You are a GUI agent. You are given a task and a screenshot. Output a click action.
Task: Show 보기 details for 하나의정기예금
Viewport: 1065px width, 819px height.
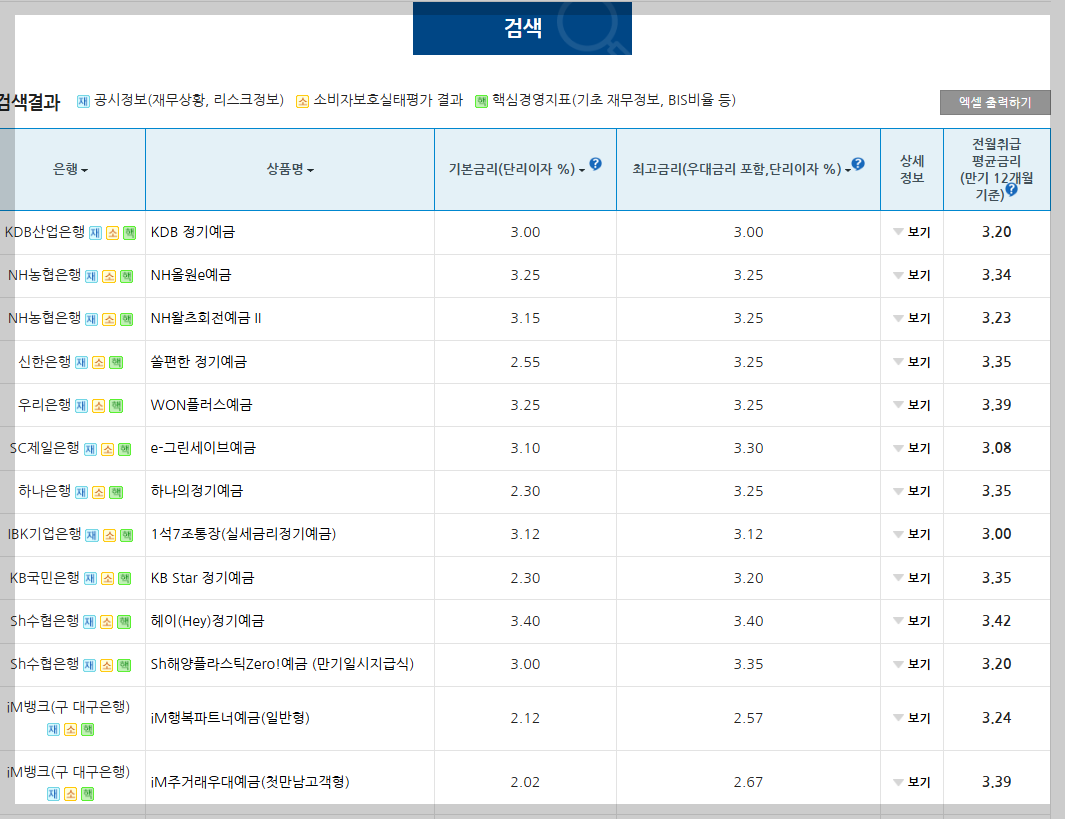point(911,491)
